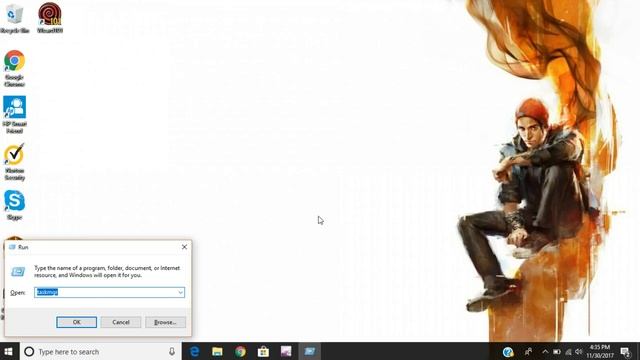
Task: Close the Run dialog with X
Action: [x=184, y=247]
